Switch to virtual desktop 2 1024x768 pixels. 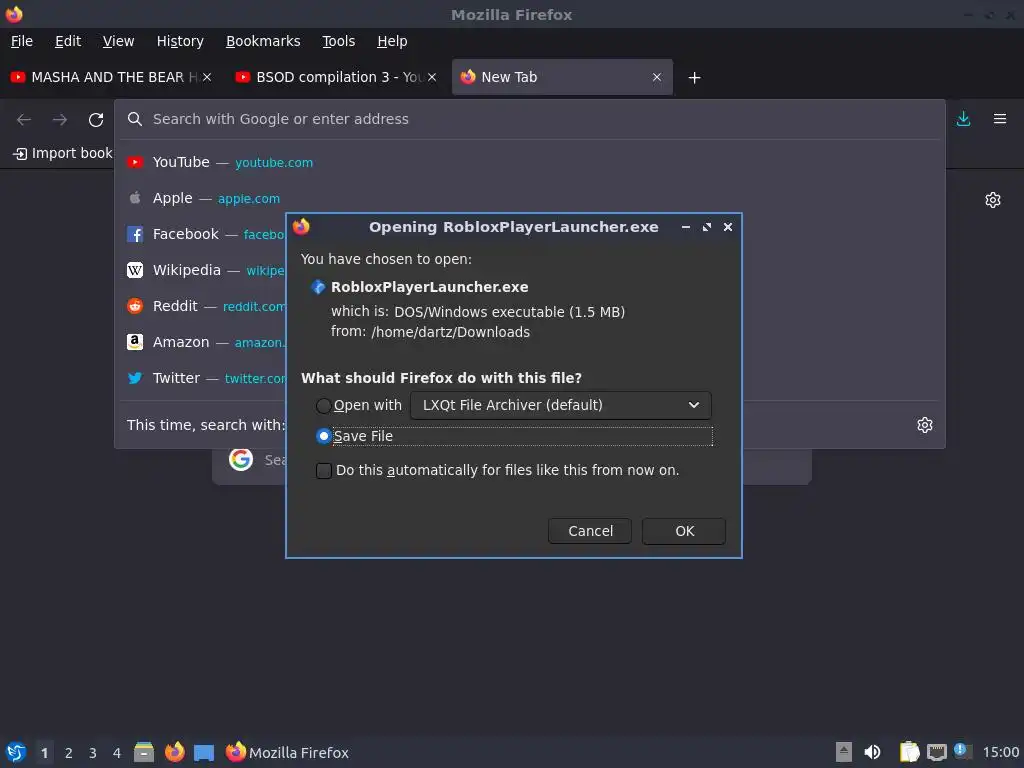coord(69,753)
